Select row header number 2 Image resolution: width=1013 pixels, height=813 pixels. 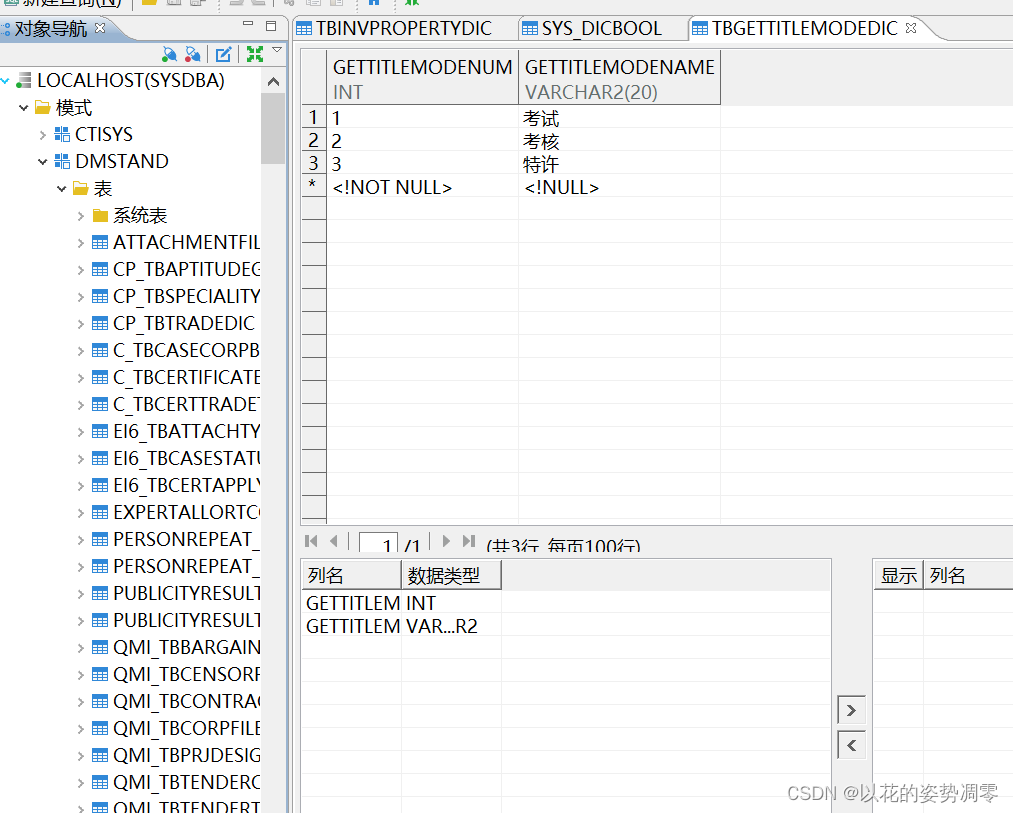(x=313, y=140)
